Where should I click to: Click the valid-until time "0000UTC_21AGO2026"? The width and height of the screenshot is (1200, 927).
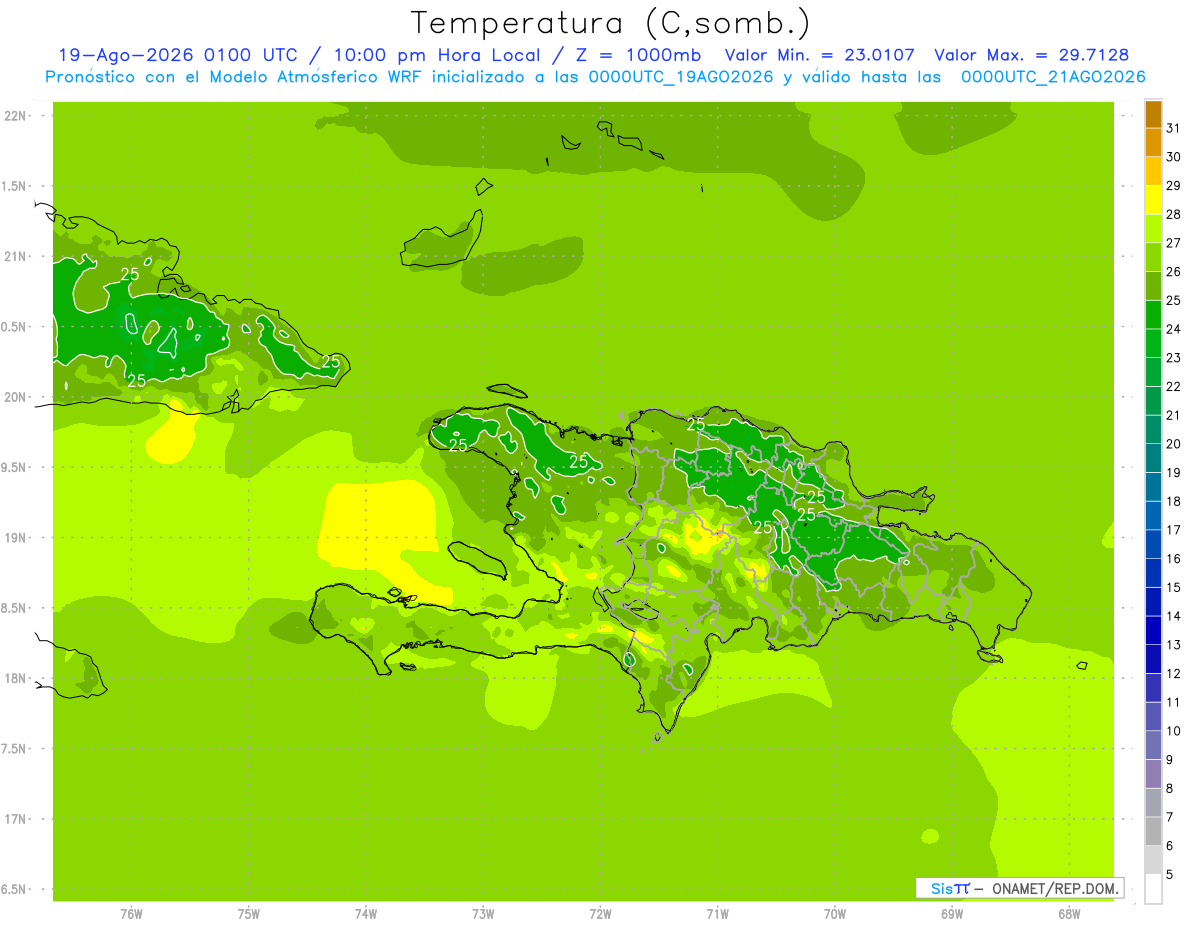pyautogui.click(x=1053, y=76)
